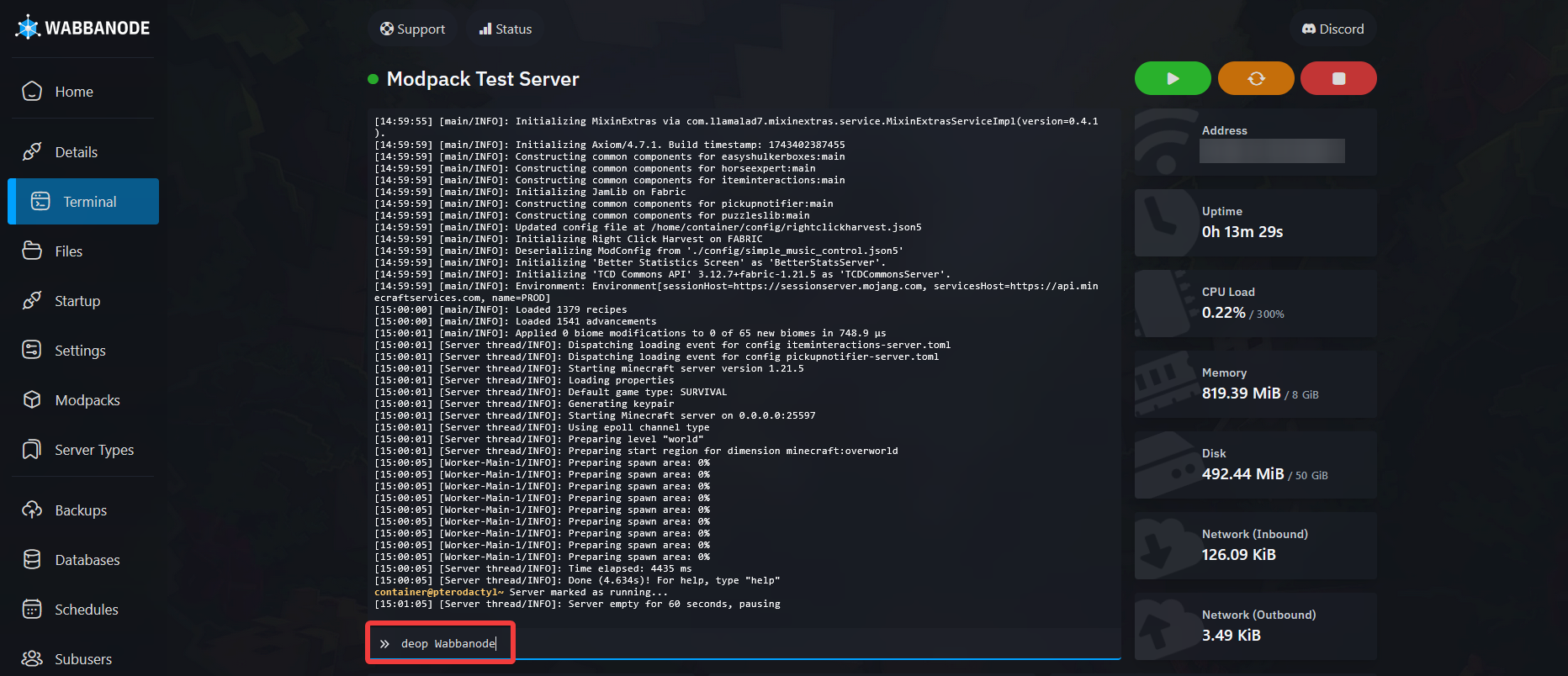The image size is (1568, 676).
Task: Click the green server online indicator dot
Action: 373,79
